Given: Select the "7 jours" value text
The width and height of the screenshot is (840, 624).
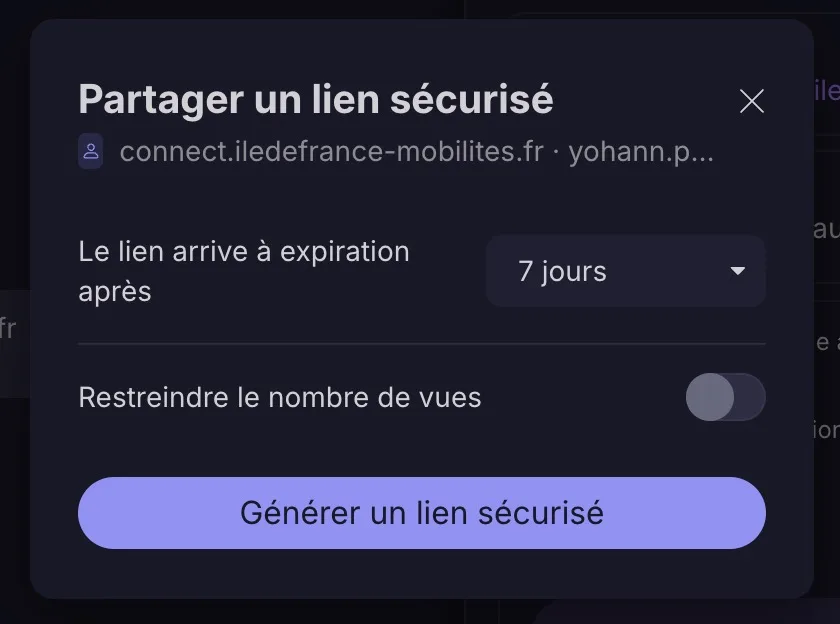Looking at the screenshot, I should point(562,271).
